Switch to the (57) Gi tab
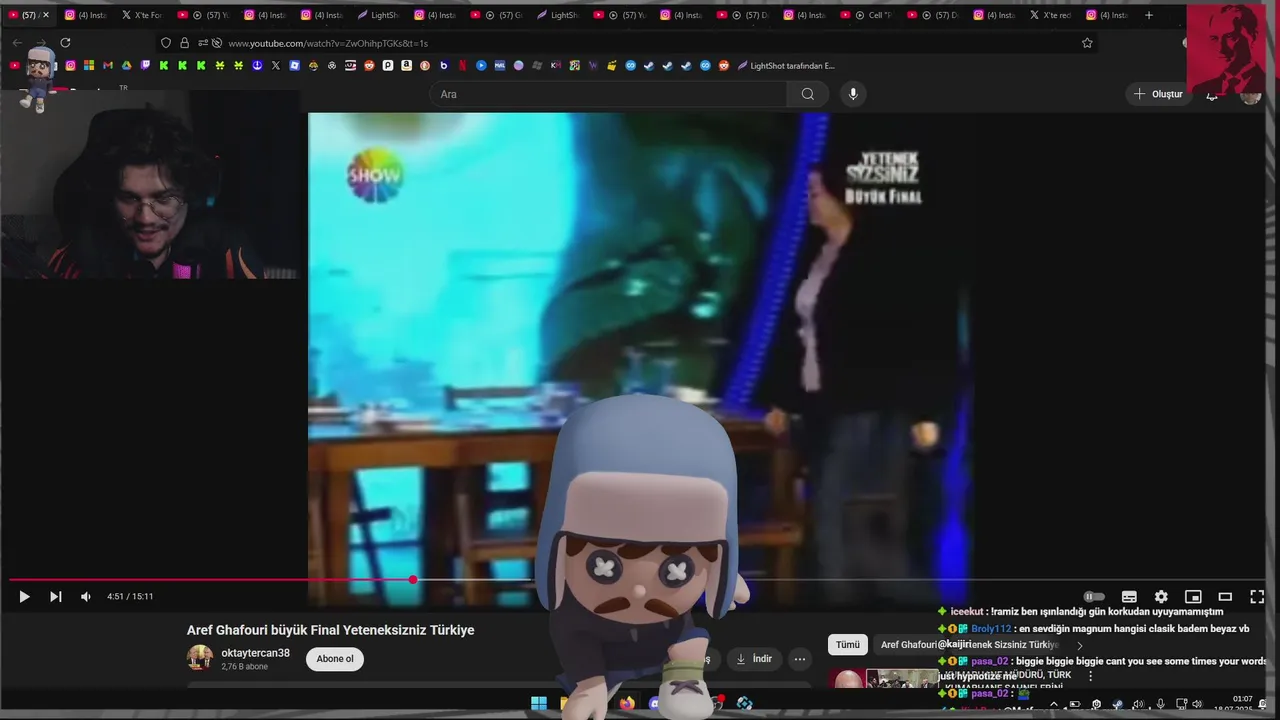The image size is (1280, 720). tap(497, 15)
